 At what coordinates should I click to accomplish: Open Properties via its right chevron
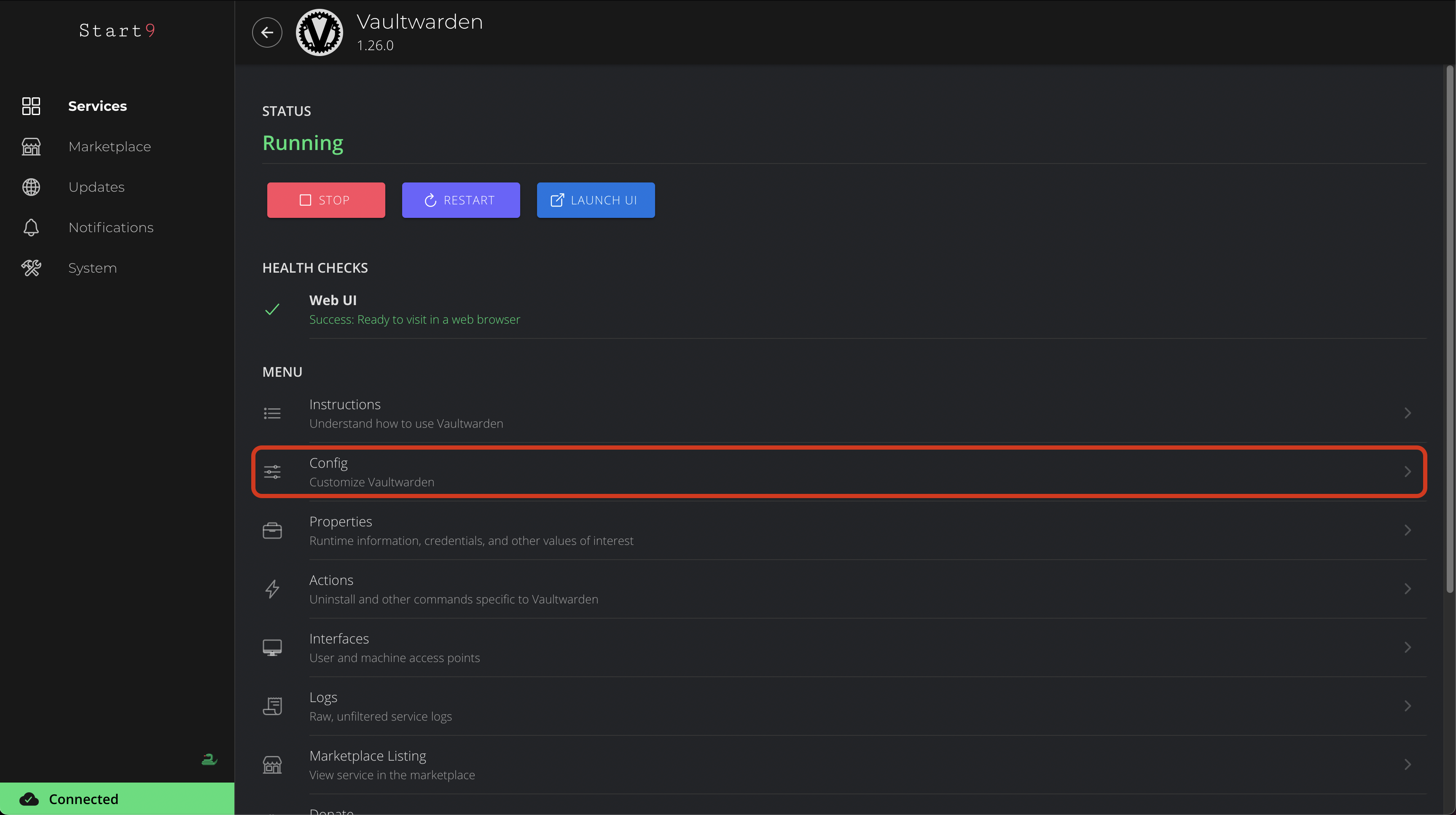[1408, 530]
